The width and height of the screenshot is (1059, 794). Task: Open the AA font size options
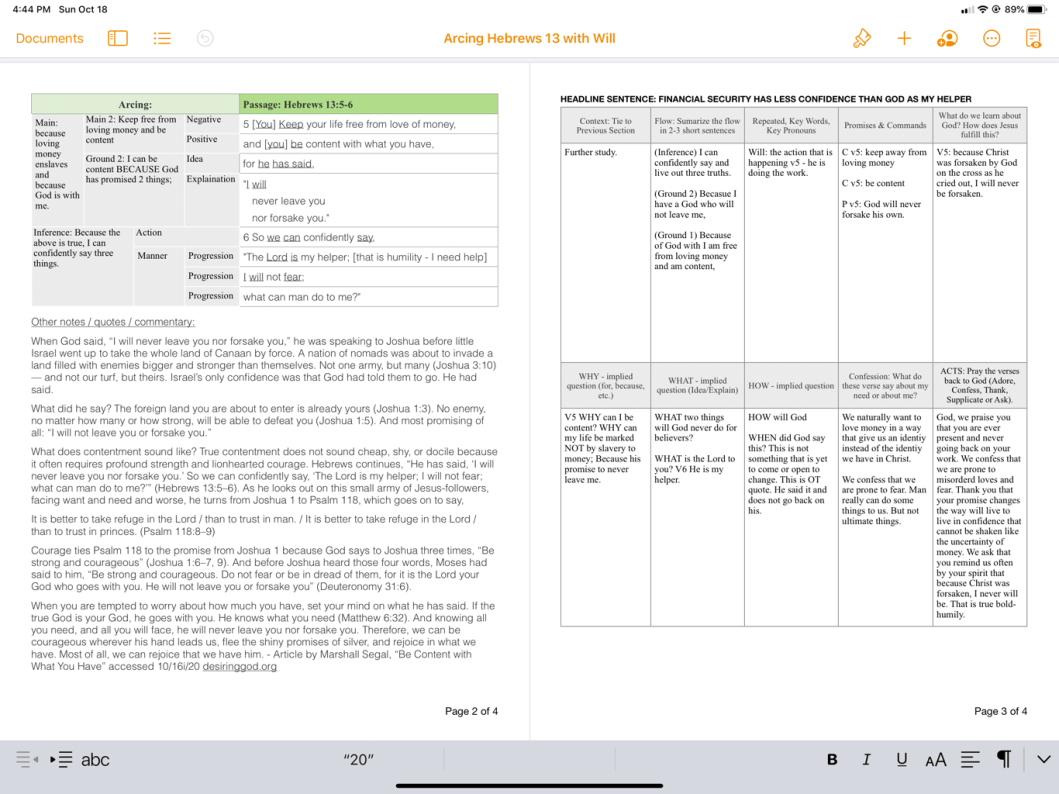[936, 759]
